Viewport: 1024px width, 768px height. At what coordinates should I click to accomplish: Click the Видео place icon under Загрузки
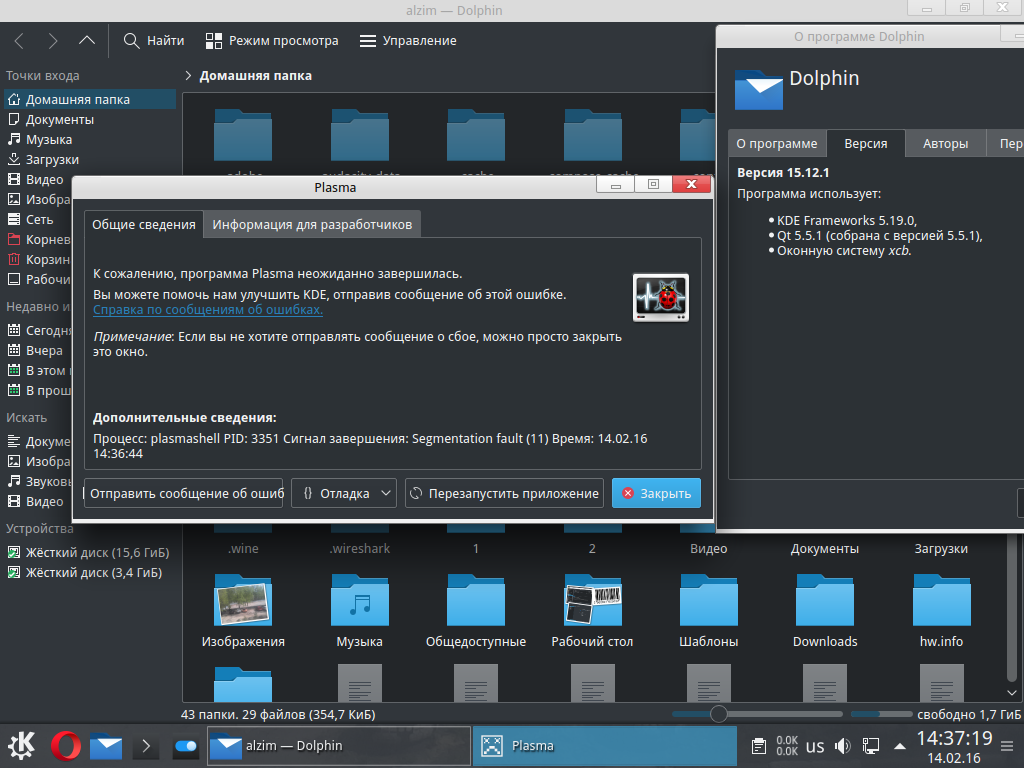click(x=14, y=179)
